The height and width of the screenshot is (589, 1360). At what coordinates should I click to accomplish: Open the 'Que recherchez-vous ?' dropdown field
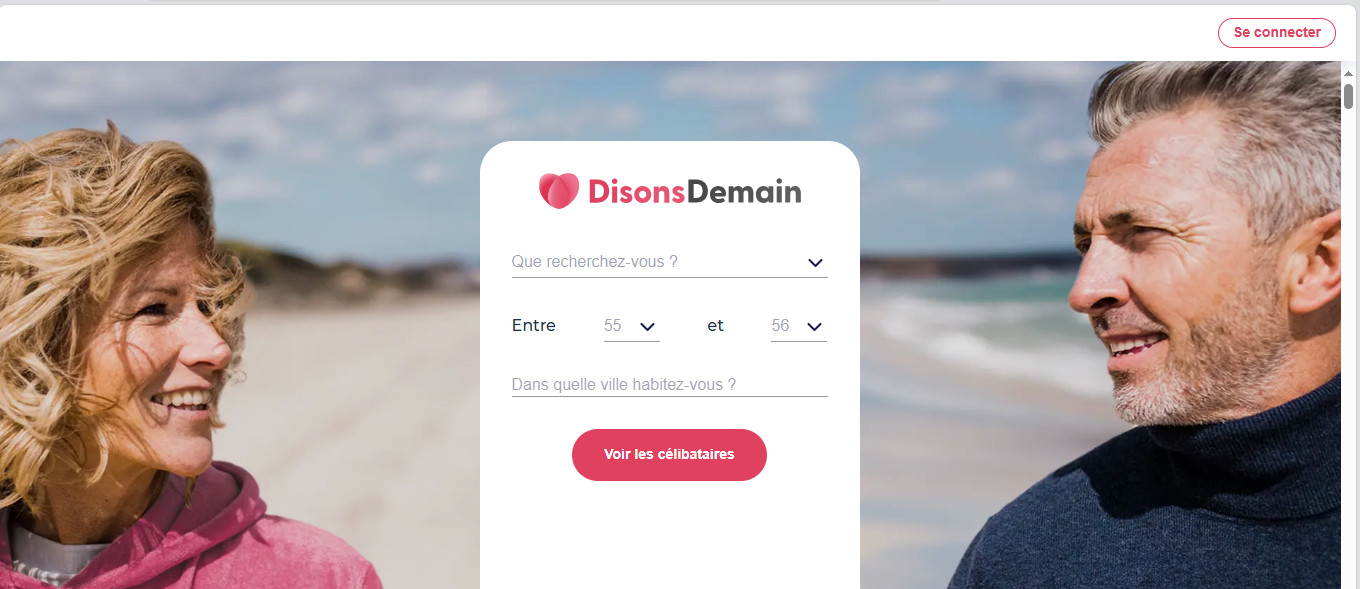(669, 262)
